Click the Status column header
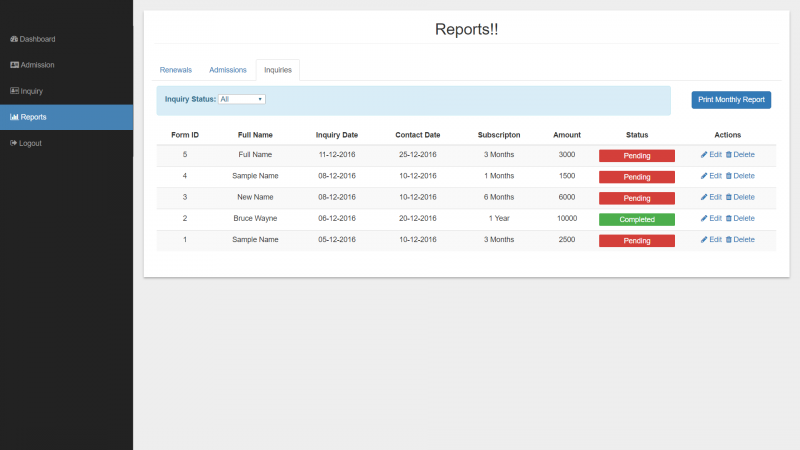Image resolution: width=800 pixels, height=450 pixels. pos(637,134)
